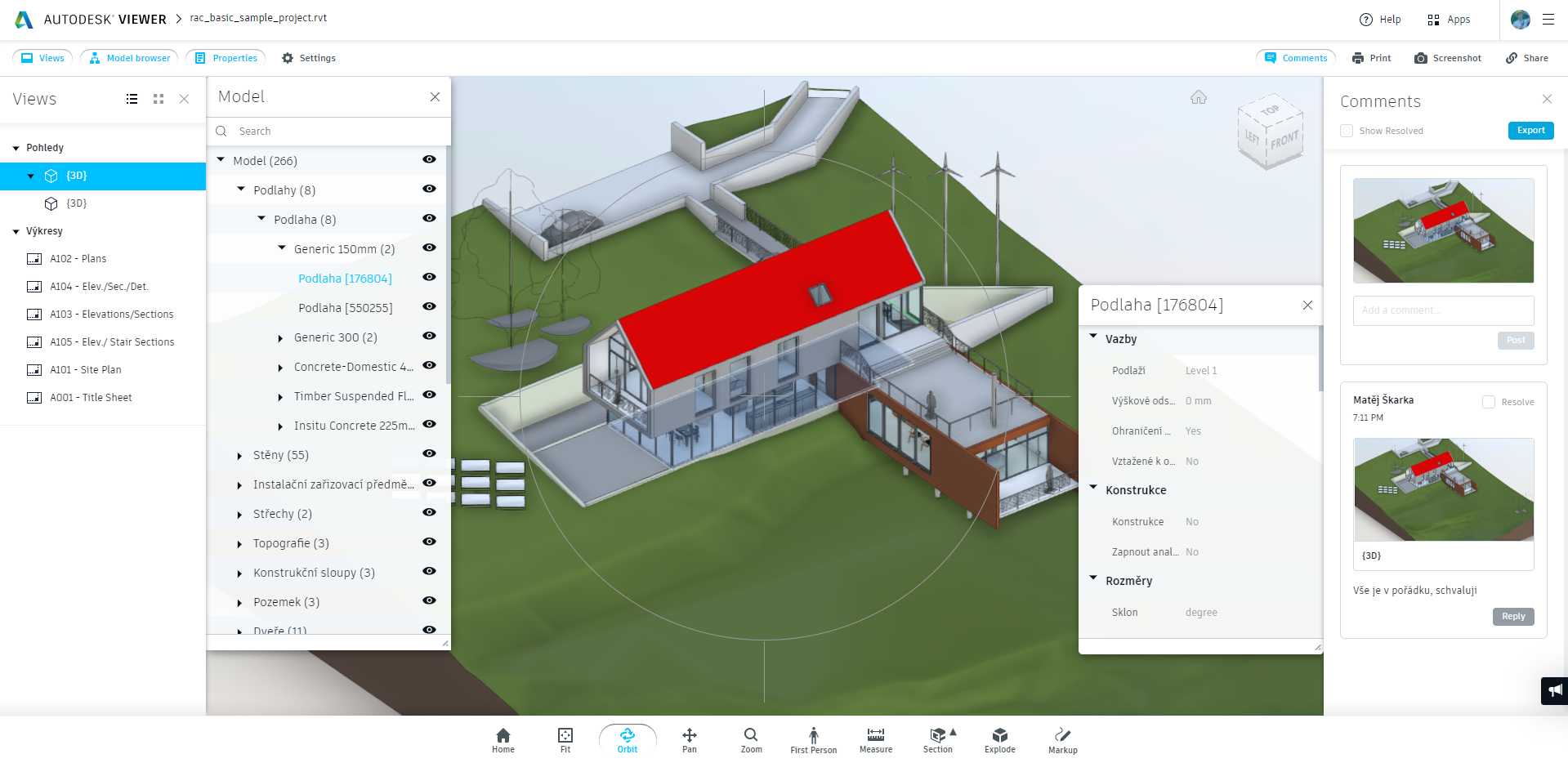Screen dimensions: 1568x763
Task: Open Settings in the top toolbar
Action: click(x=309, y=58)
